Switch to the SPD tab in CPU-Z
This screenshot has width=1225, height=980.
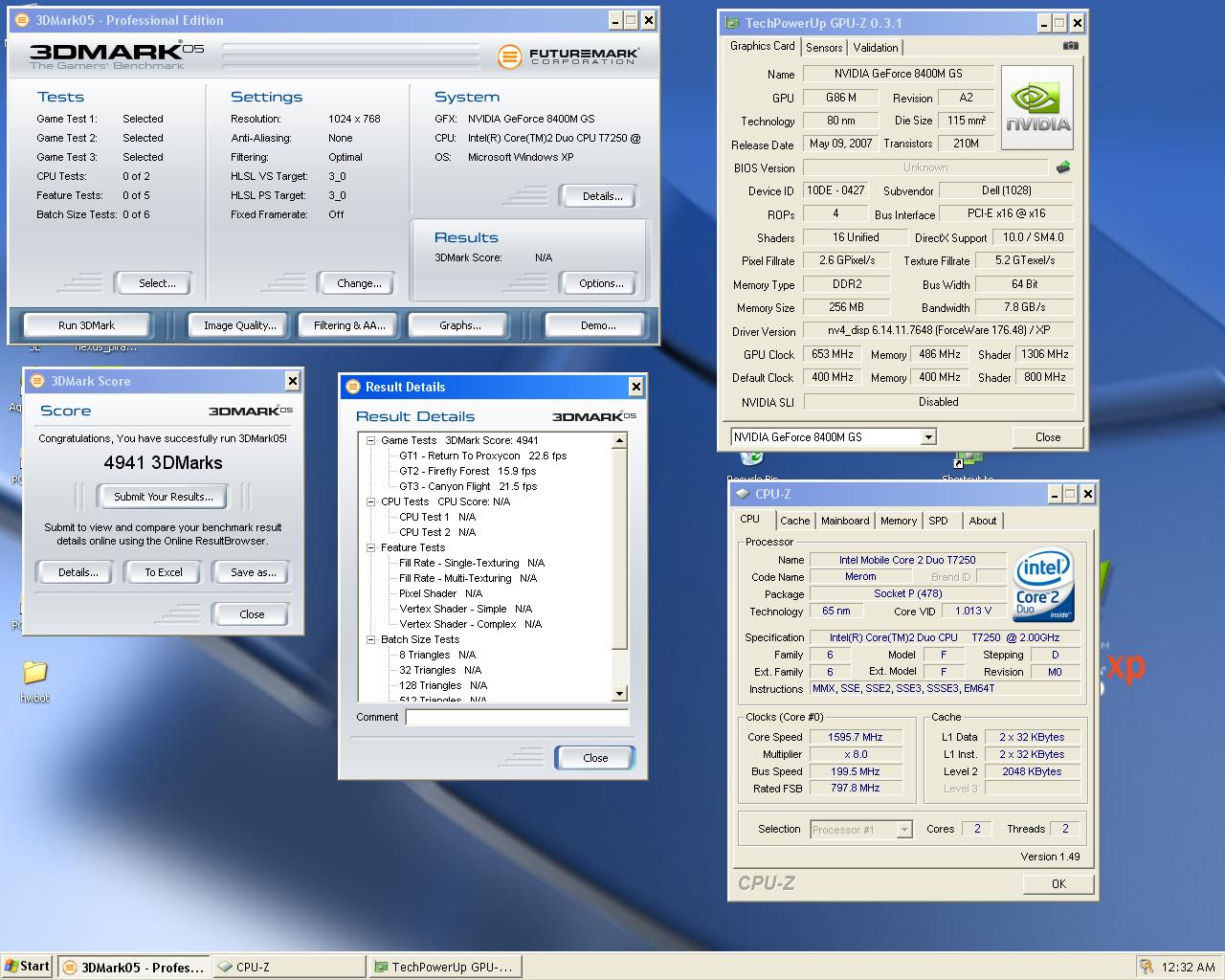(938, 521)
